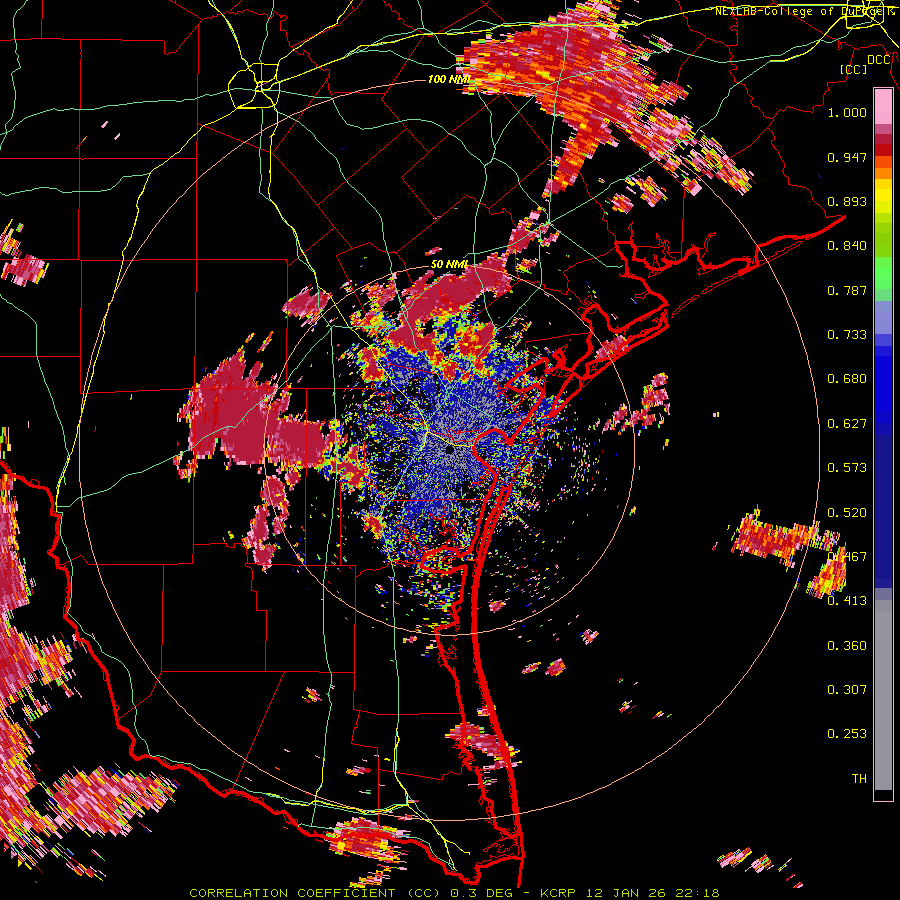Click the "CORRELATION COEFFICIENT (CC)" caption text

click(314, 893)
